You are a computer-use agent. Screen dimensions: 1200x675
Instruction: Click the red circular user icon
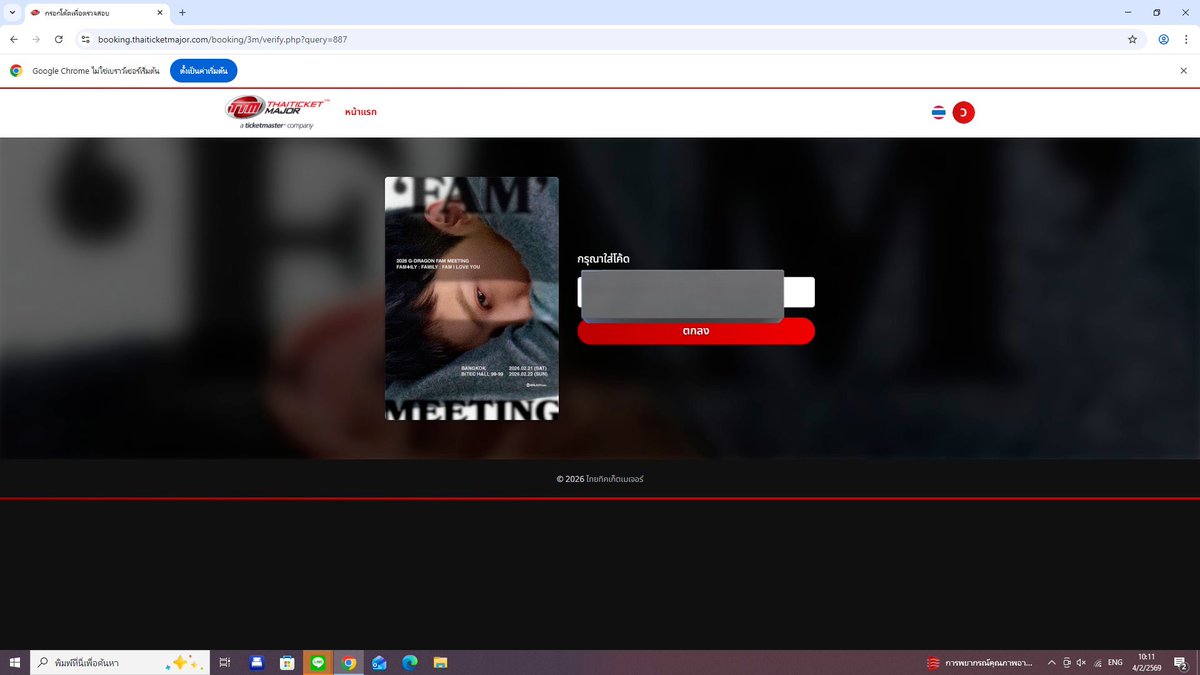(963, 113)
